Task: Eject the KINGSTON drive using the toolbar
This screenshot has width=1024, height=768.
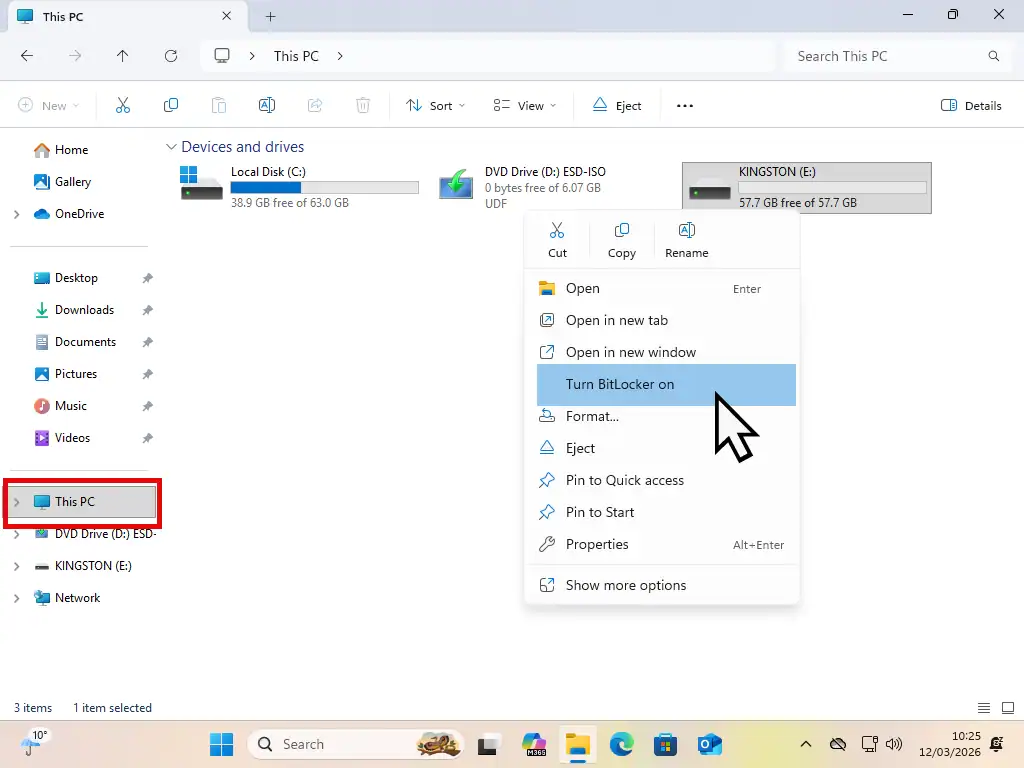Action: tap(617, 105)
